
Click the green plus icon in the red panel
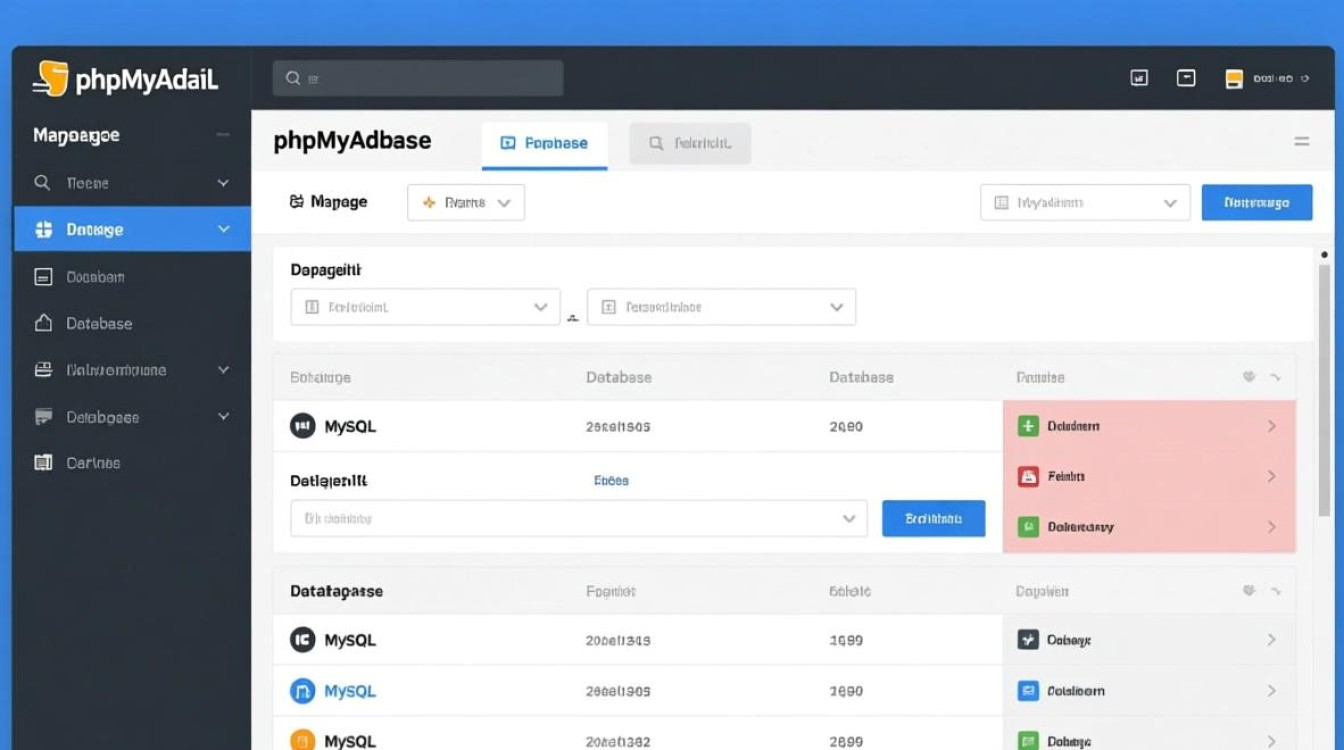(1028, 426)
